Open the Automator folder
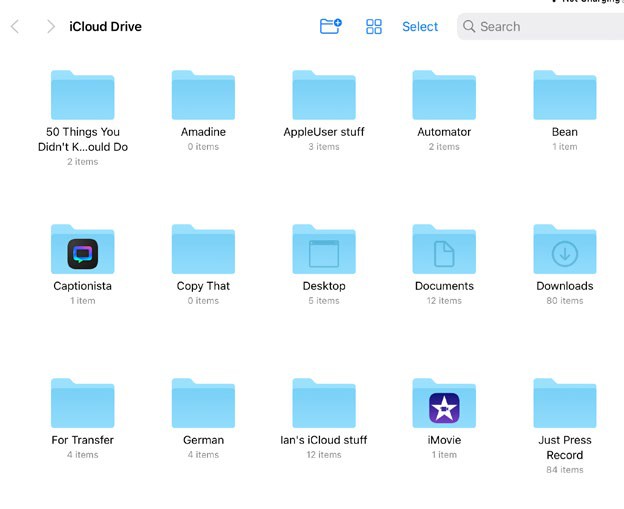This screenshot has height=509, width=624. coord(444,96)
